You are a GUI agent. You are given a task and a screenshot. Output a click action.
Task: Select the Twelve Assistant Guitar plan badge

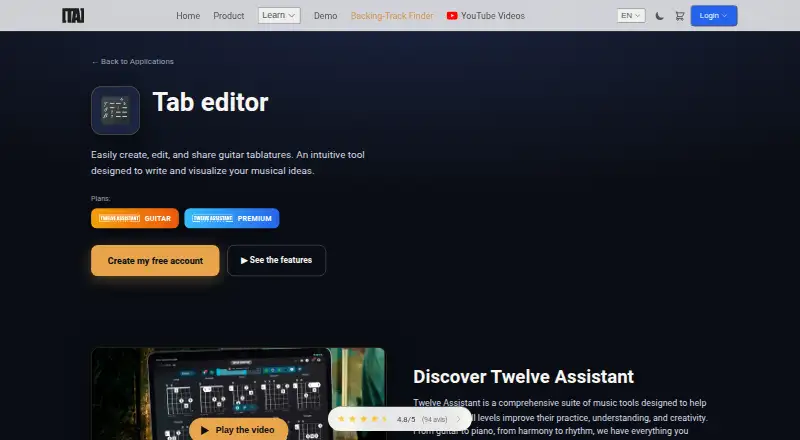(x=135, y=218)
